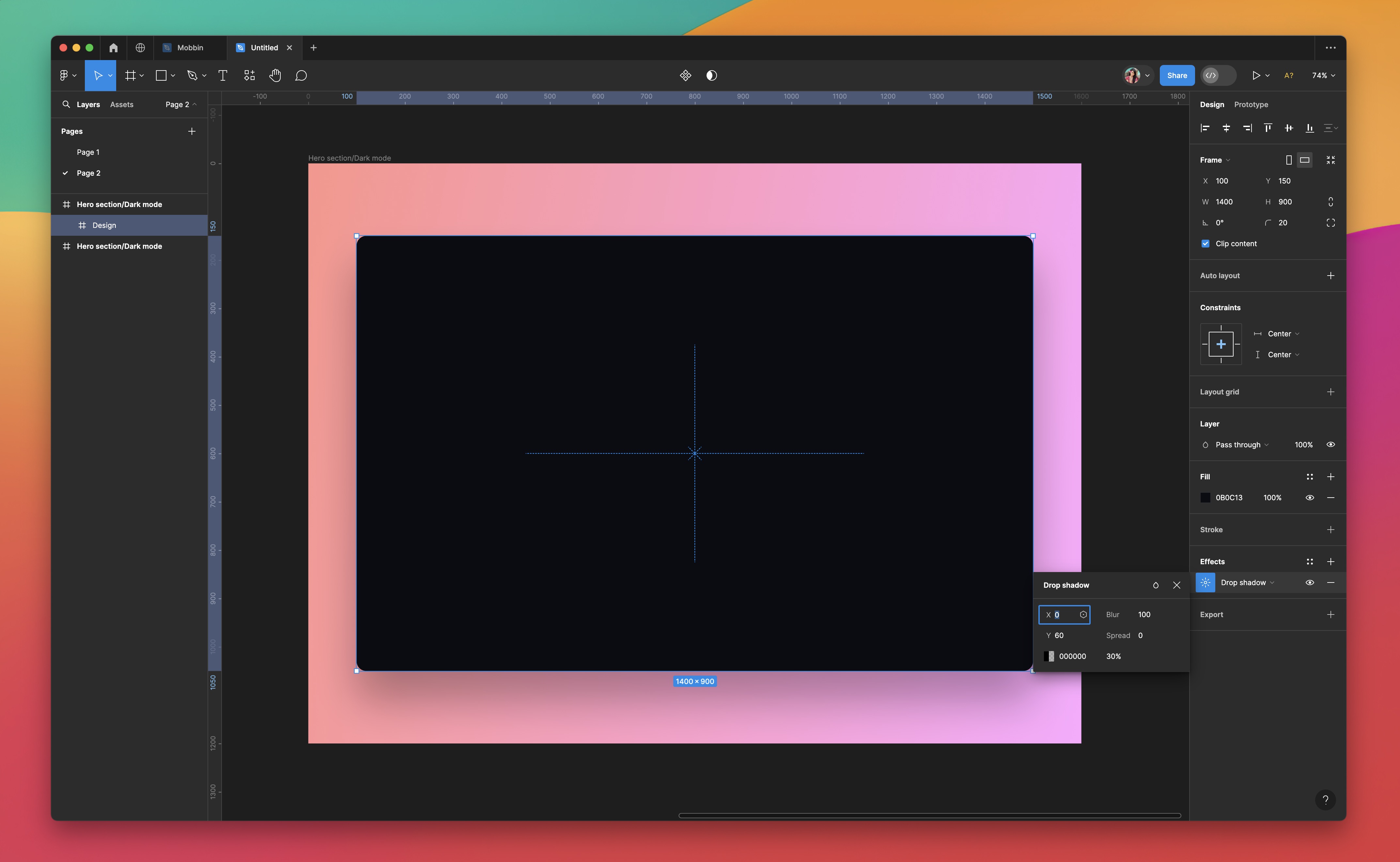Click the Present play button
The image size is (1400, 862).
[x=1256, y=75]
